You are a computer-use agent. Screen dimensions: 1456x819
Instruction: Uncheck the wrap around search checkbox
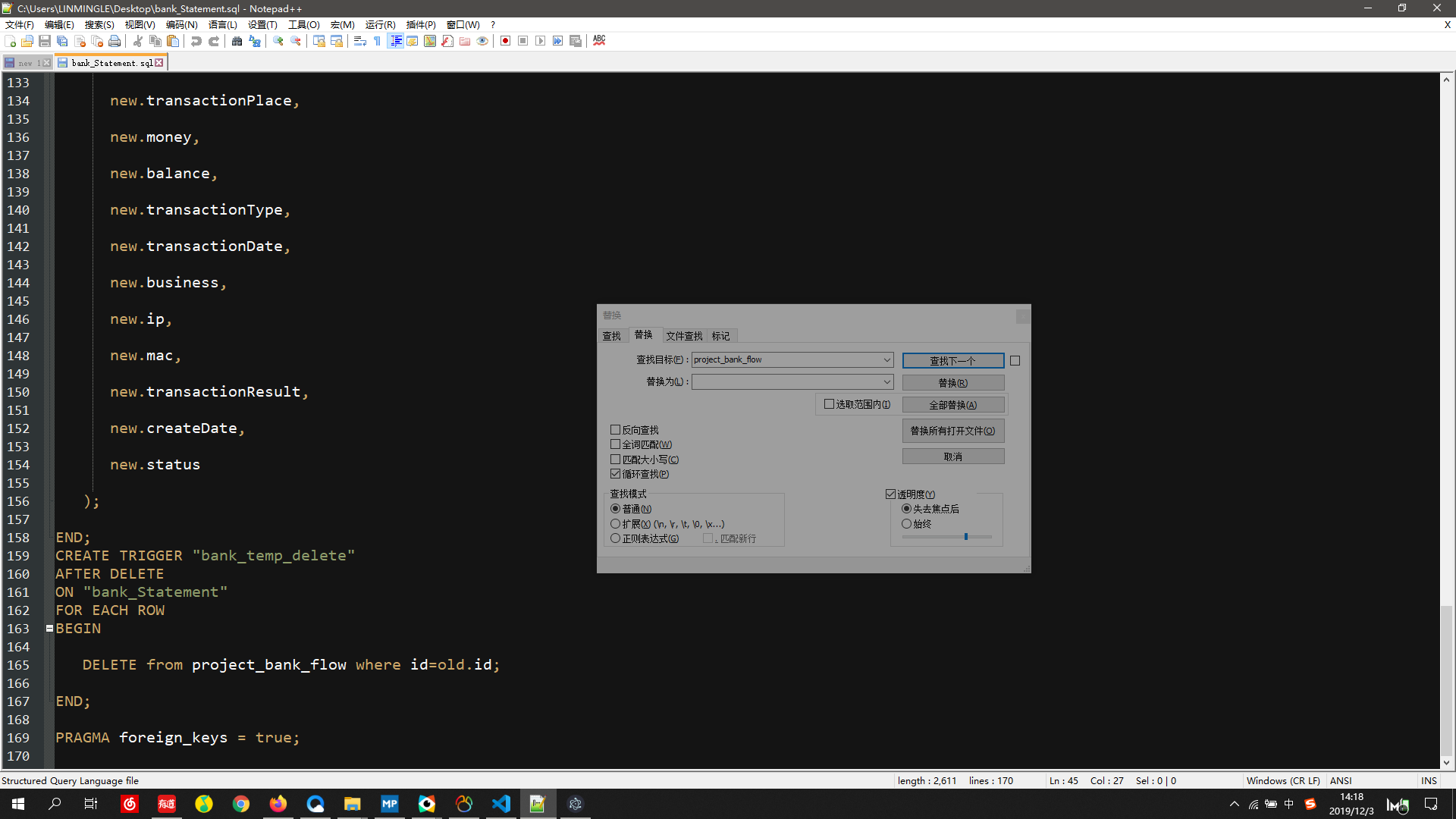[616, 474]
